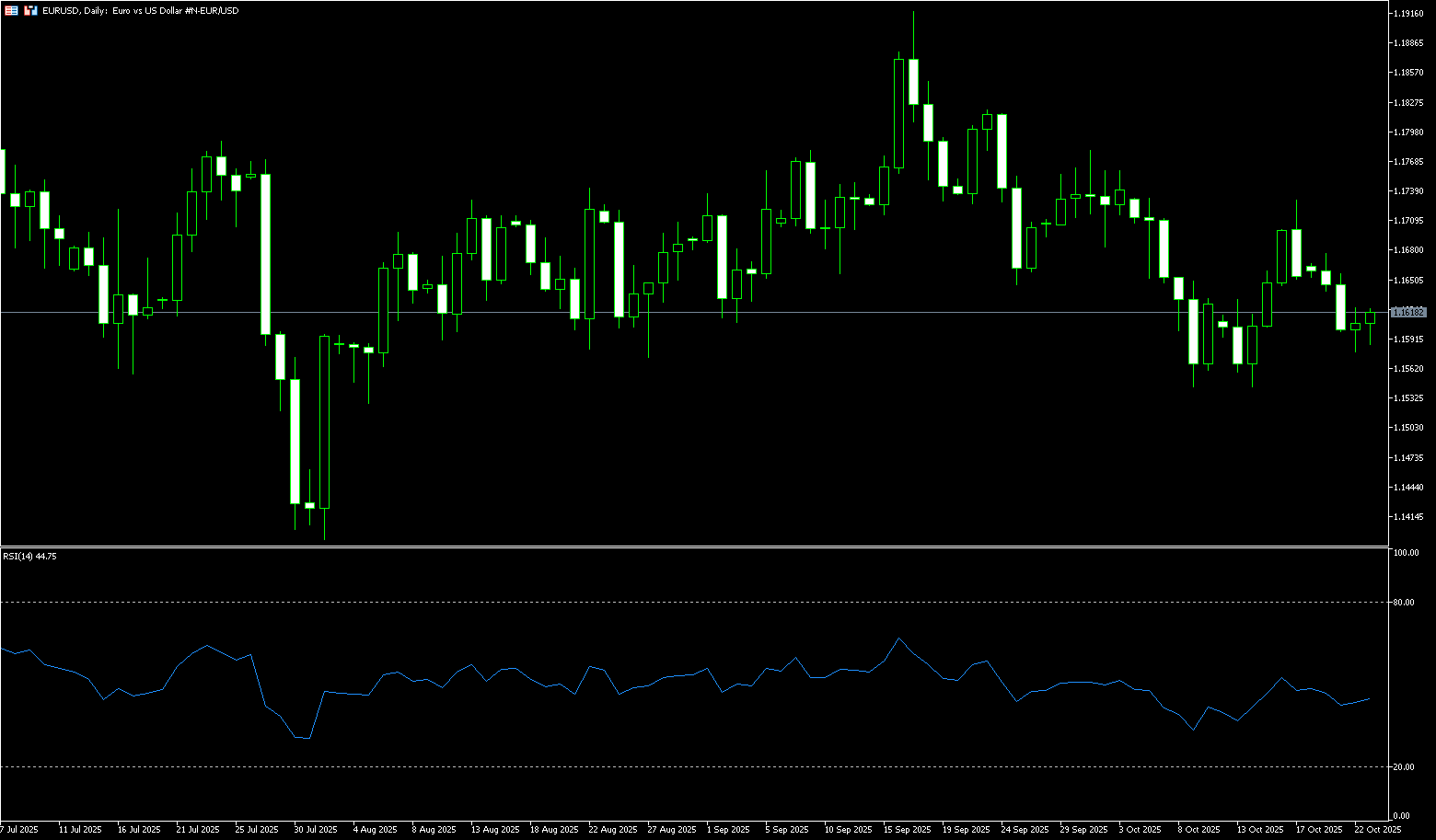
Task: Click the RSI 80.00 level label
Action: (1405, 603)
